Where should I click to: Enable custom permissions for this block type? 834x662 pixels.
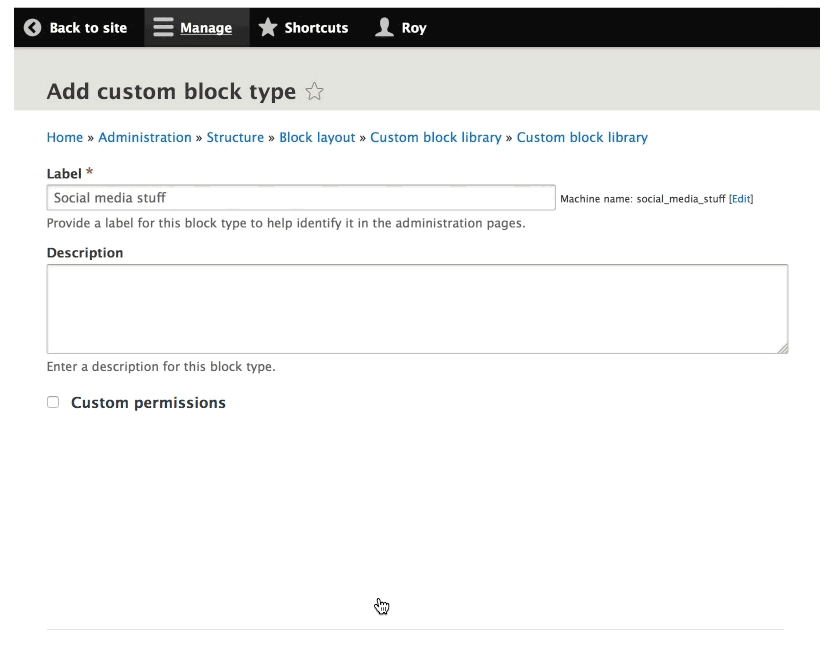pos(51,402)
